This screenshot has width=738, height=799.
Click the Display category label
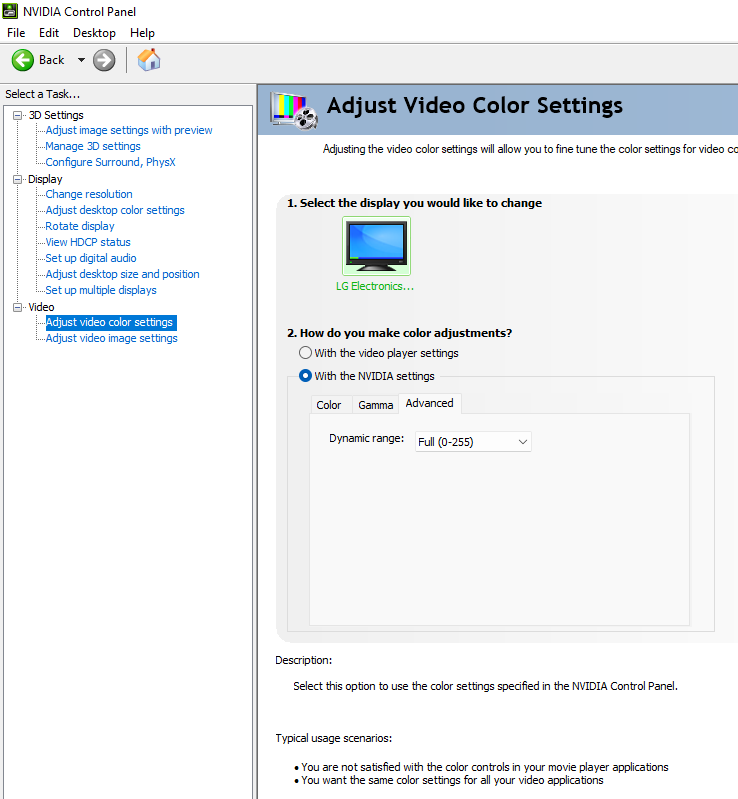click(45, 179)
